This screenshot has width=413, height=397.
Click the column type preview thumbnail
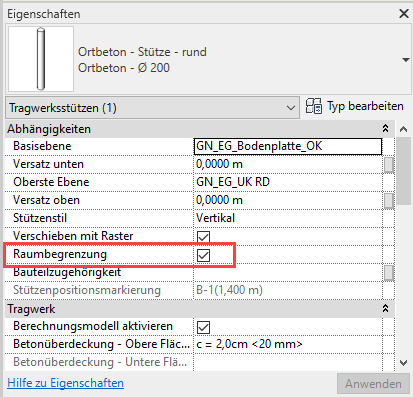pos(41,59)
